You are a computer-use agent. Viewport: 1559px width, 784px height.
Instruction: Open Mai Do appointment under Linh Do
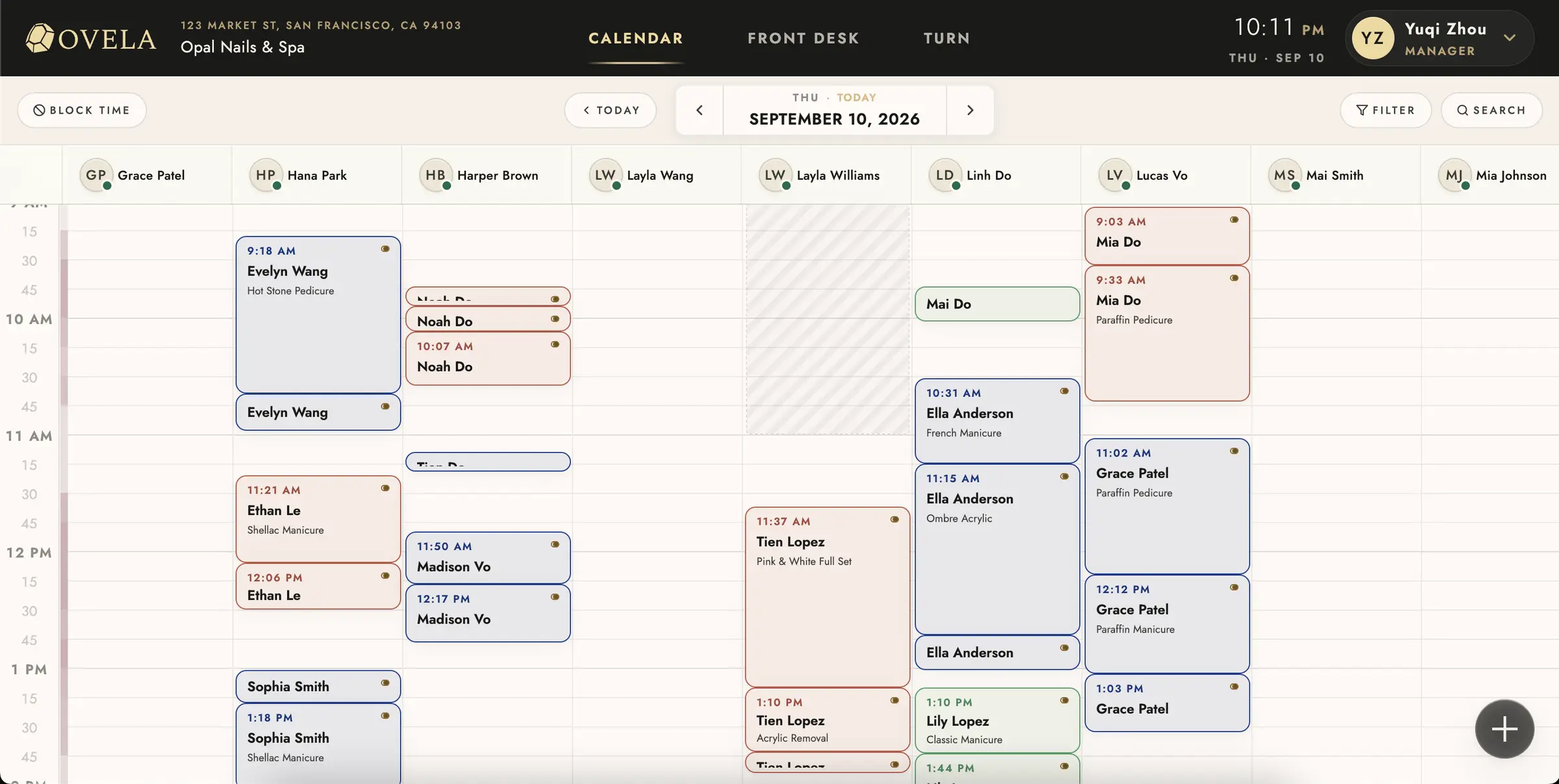[x=997, y=304]
